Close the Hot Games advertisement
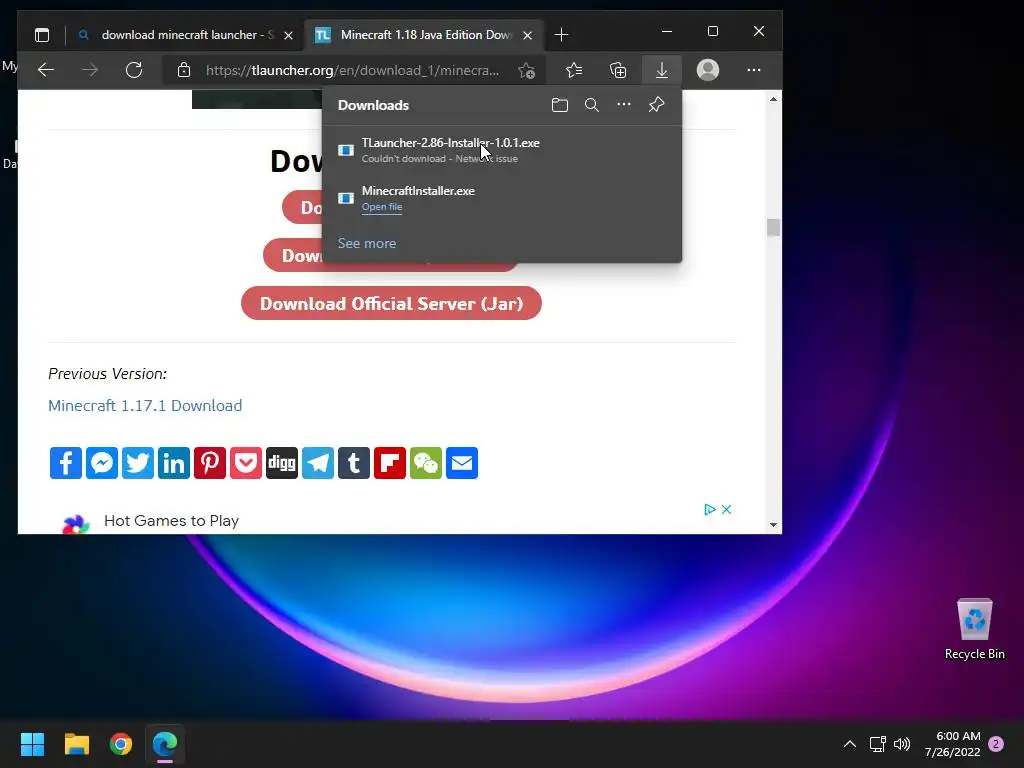 [x=726, y=509]
